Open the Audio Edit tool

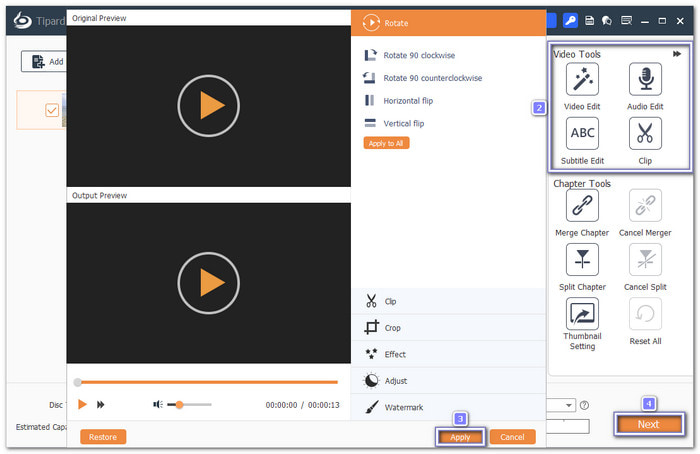pyautogui.click(x=645, y=79)
